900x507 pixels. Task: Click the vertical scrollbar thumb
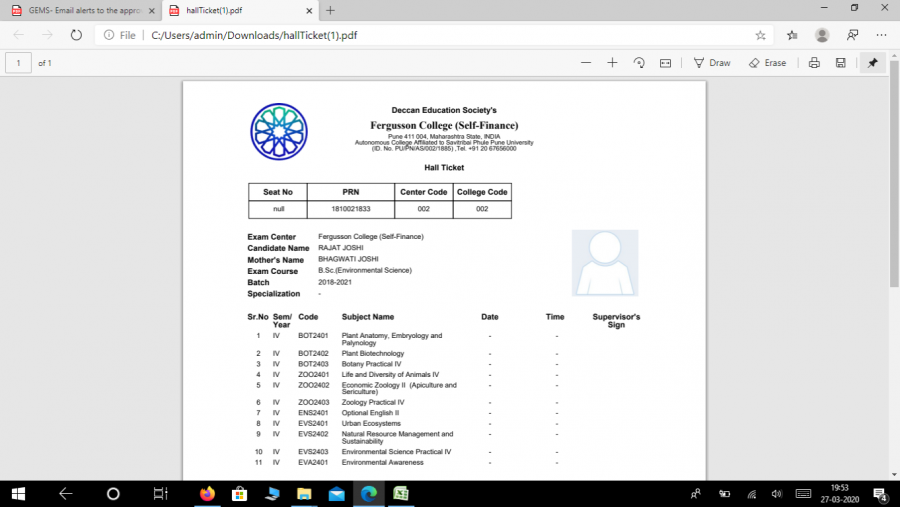click(x=894, y=172)
